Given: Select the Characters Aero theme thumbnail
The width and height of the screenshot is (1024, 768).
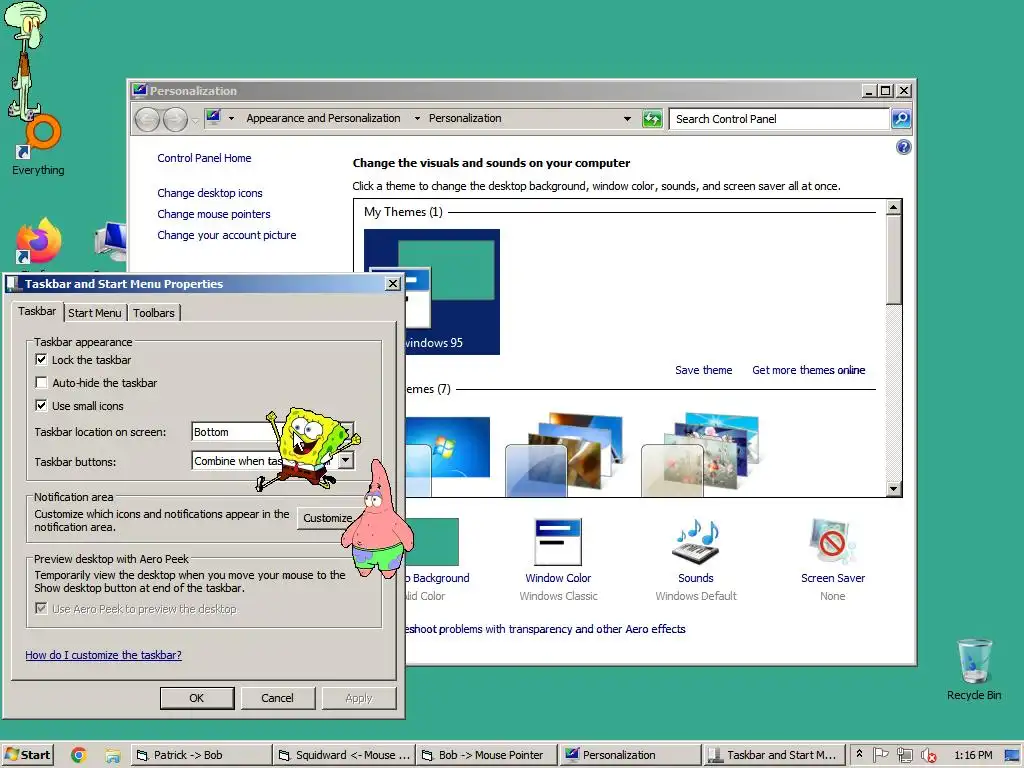Looking at the screenshot, I should [701, 454].
